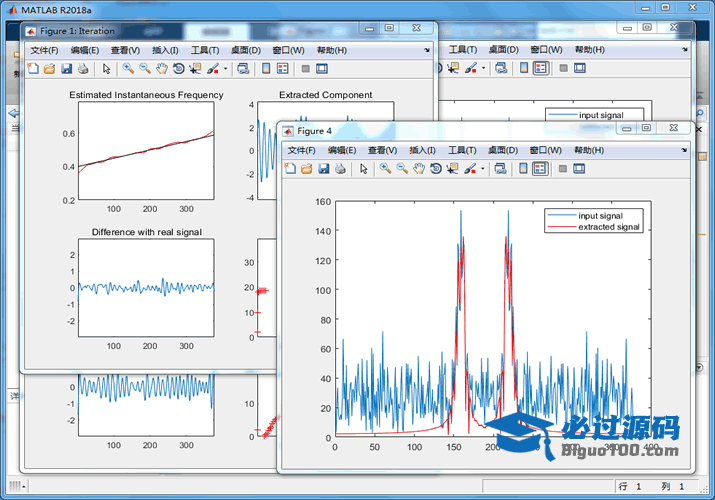Image resolution: width=715 pixels, height=500 pixels.
Task: Activate Zoom Out tool in Figure 4
Action: (x=402, y=169)
